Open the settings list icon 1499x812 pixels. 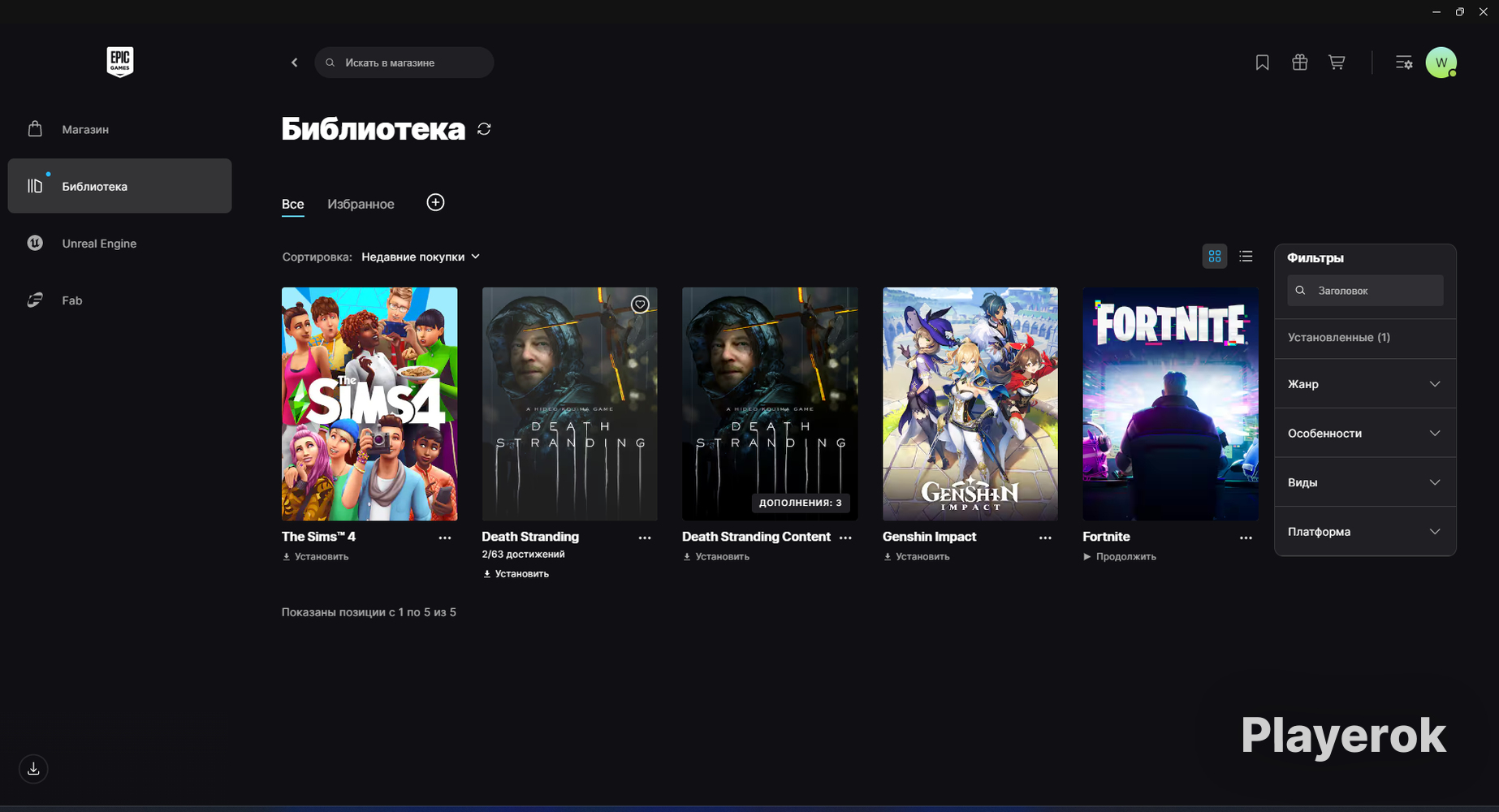(x=1404, y=63)
